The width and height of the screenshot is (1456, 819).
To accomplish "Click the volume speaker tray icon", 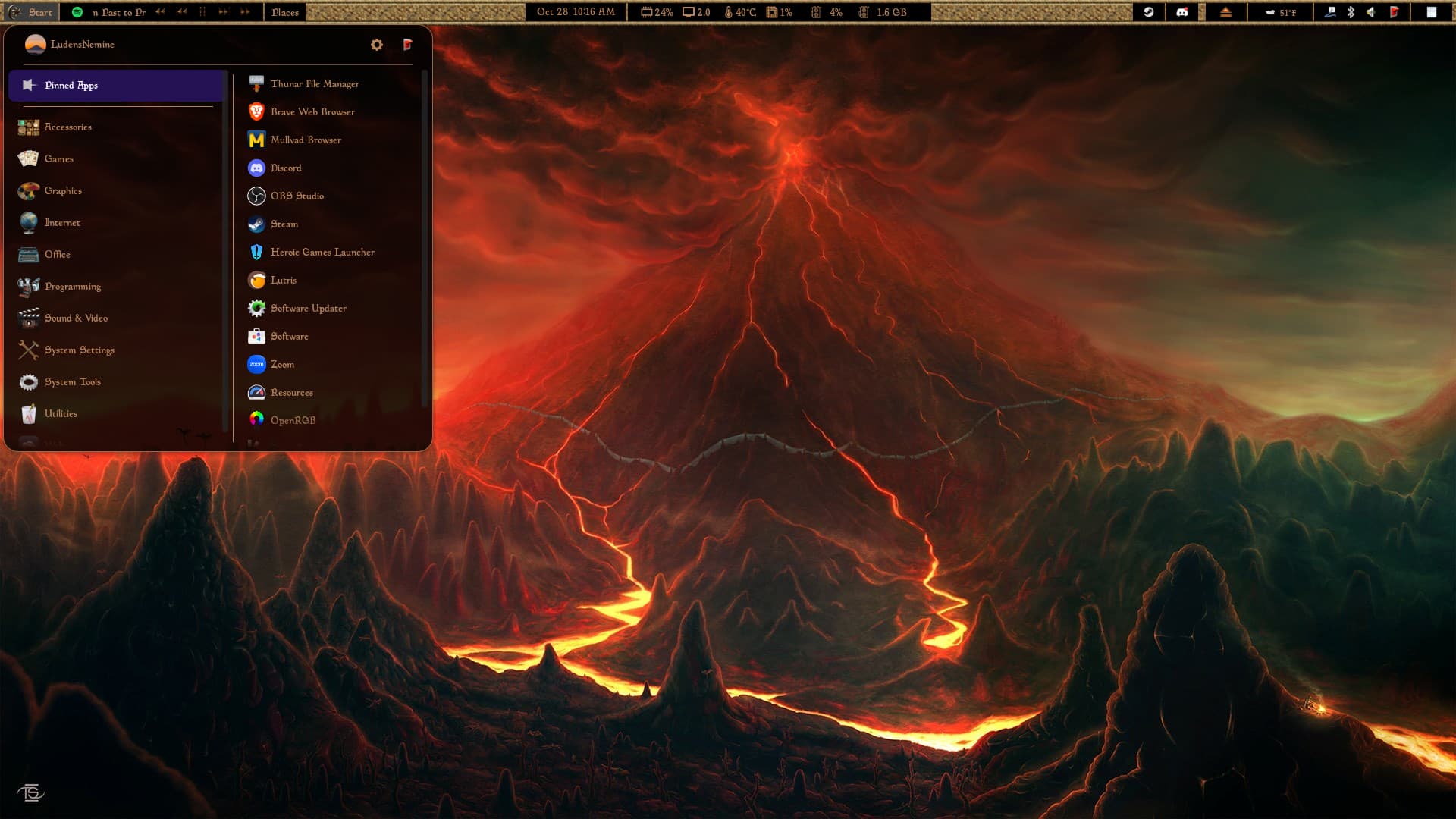I will 1370,12.
